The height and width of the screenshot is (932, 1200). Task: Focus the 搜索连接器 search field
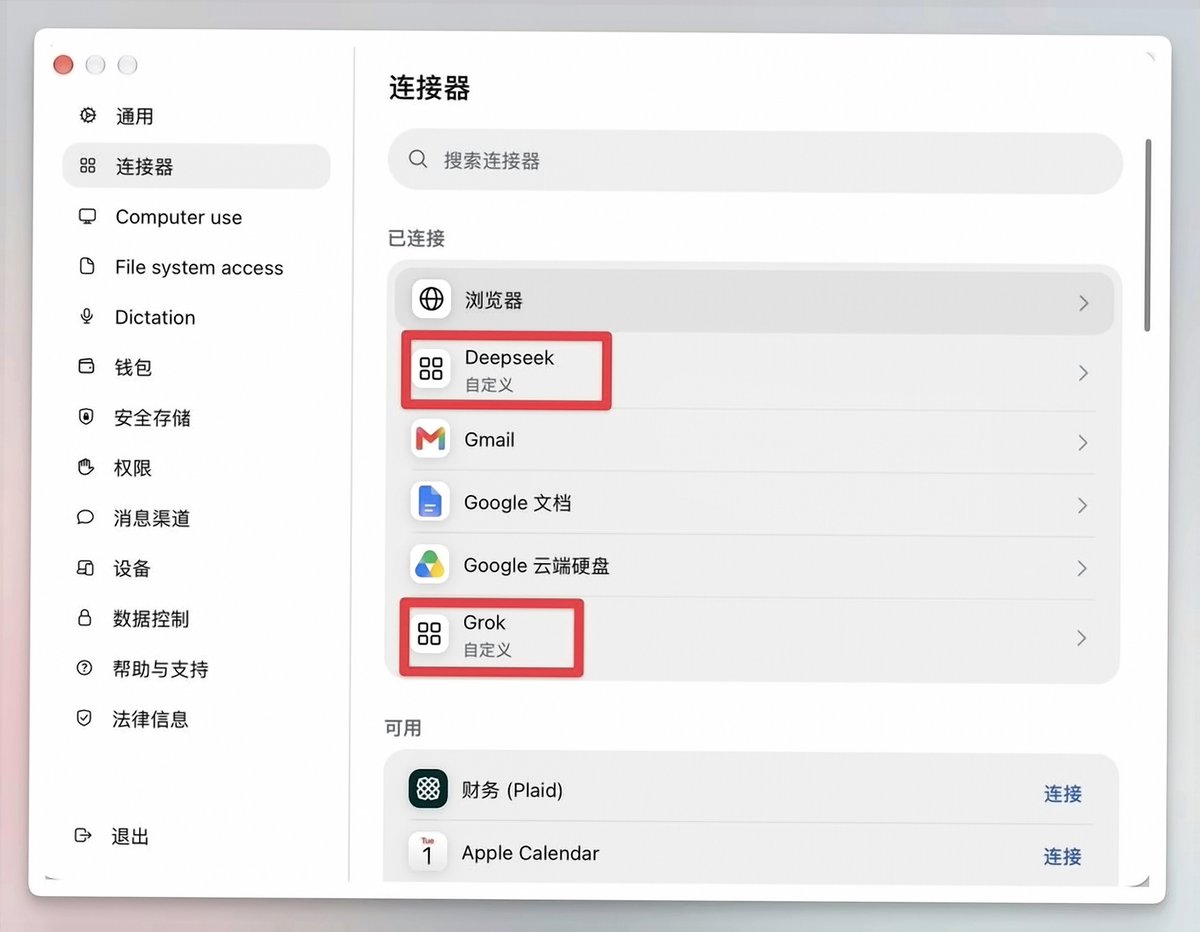[x=755, y=162]
